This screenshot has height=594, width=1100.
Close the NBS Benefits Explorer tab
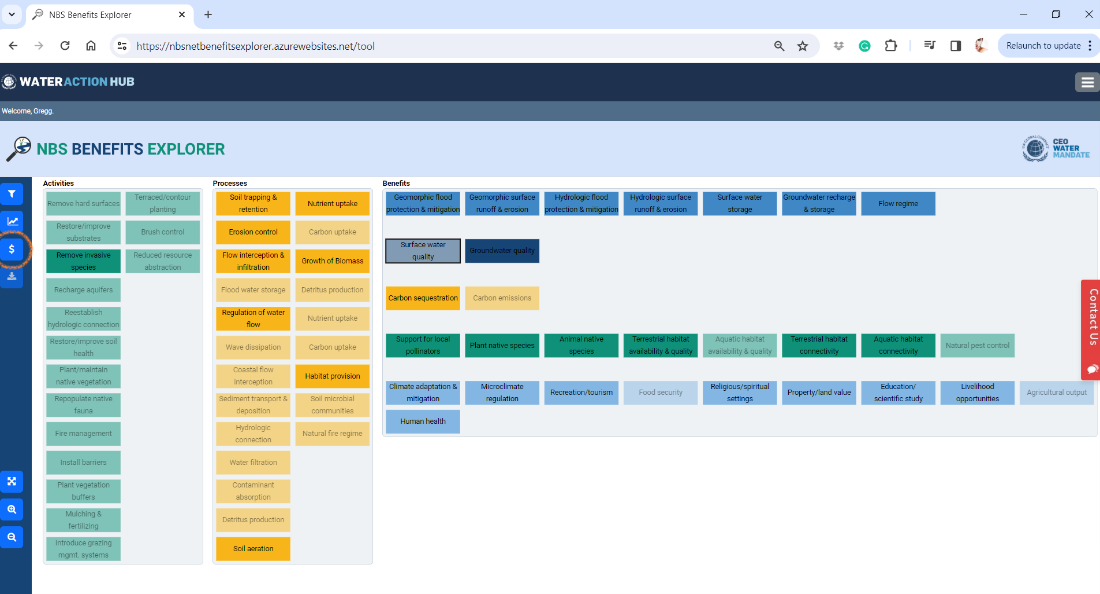coord(182,14)
